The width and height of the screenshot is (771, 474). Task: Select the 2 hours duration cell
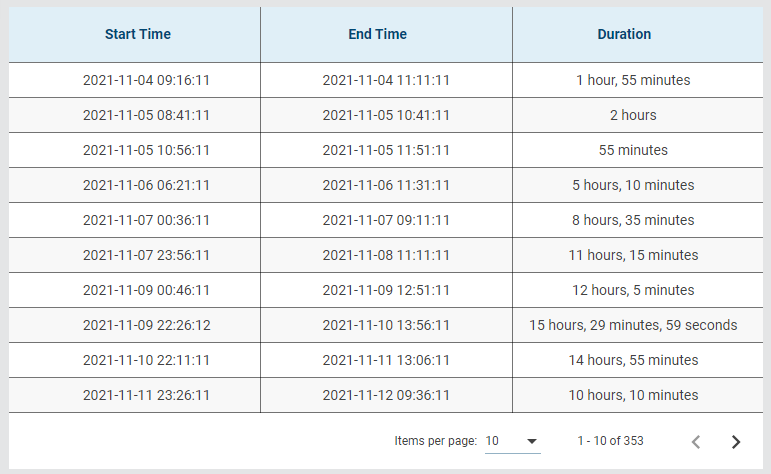[633, 115]
